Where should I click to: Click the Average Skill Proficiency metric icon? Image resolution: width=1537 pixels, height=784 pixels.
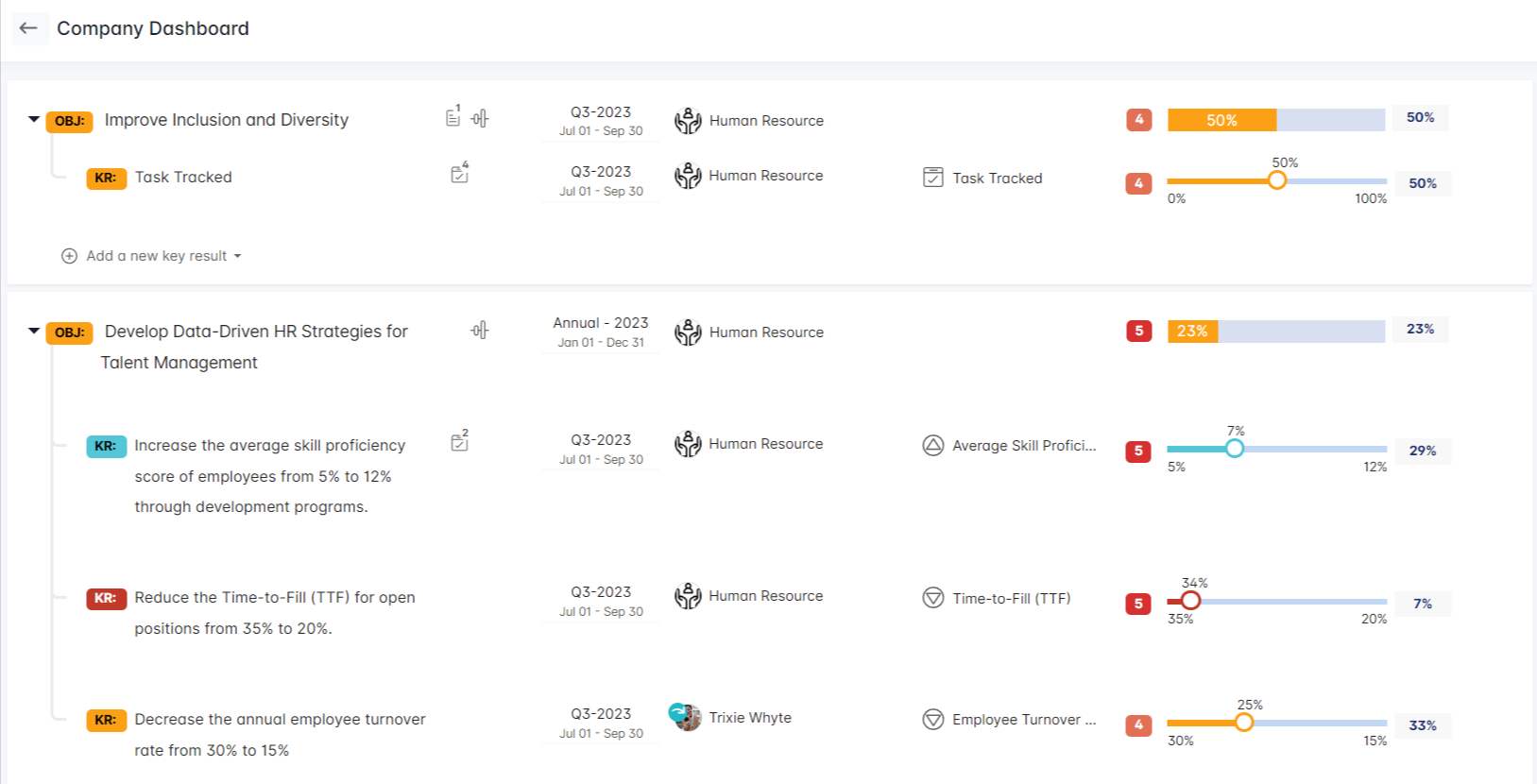[933, 446]
